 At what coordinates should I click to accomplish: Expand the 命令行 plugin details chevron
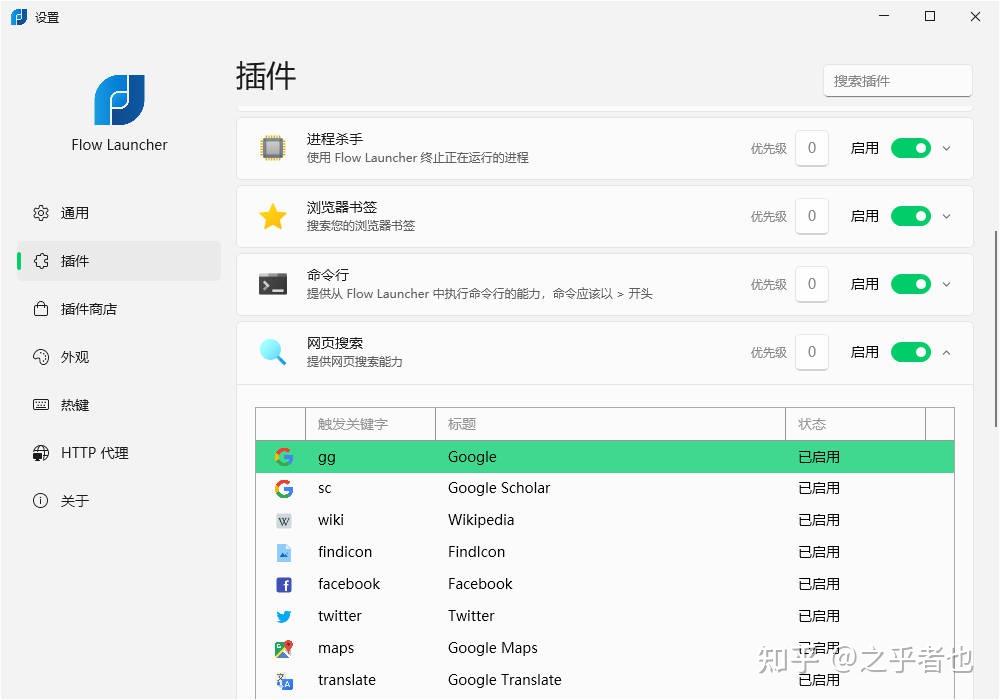point(947,284)
